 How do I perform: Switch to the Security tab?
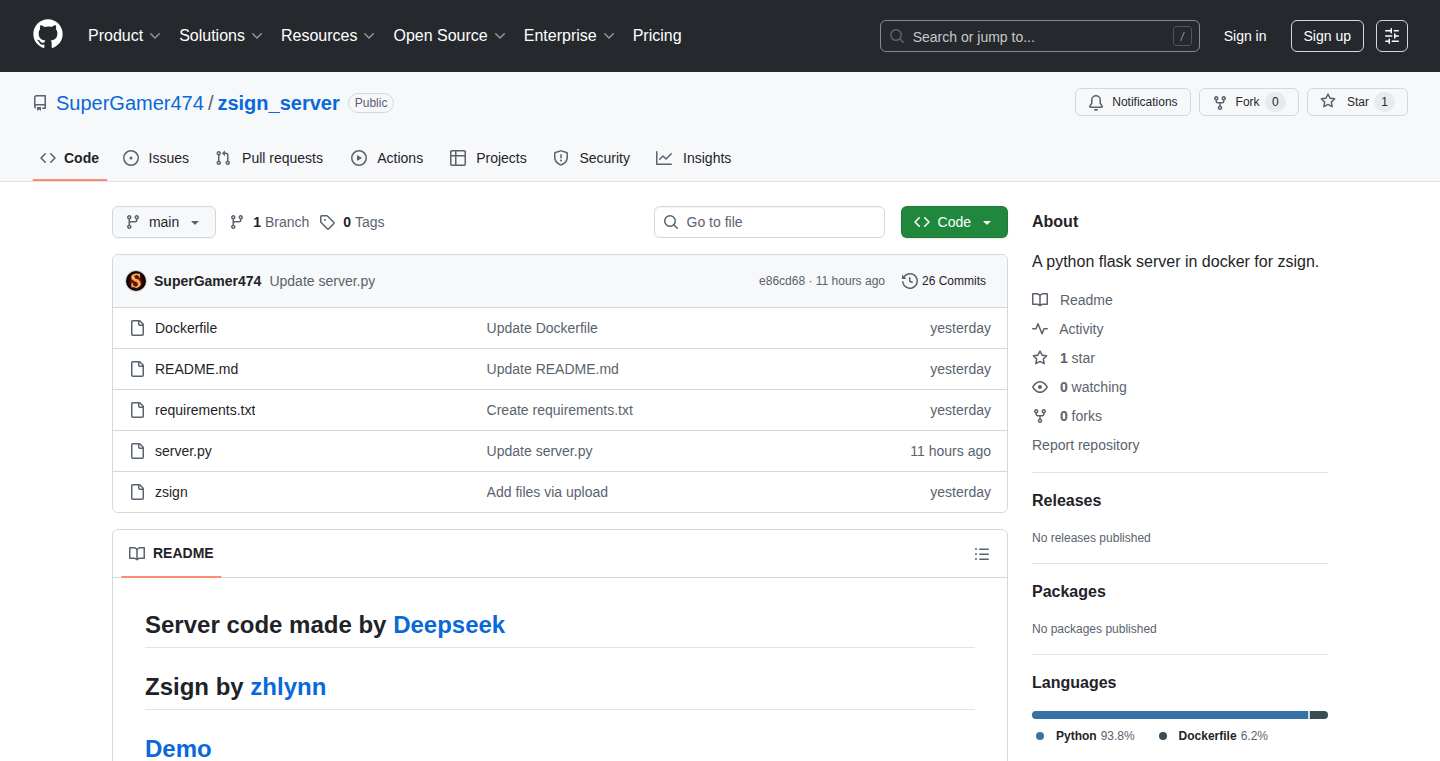pyautogui.click(x=592, y=158)
